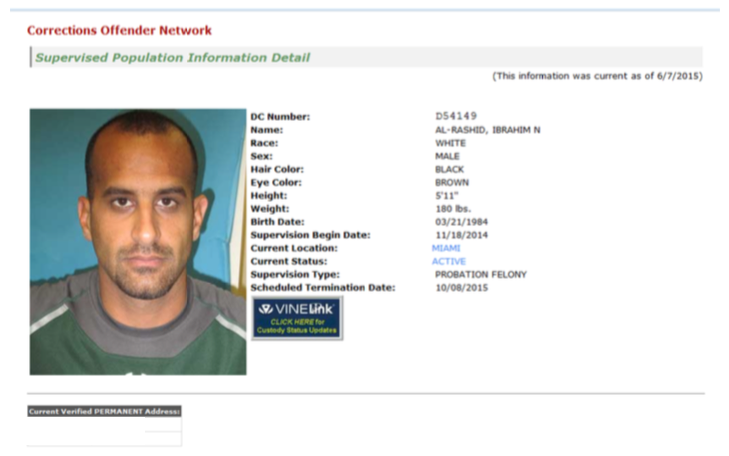Click the Corrections Offender Network heading
The height and width of the screenshot is (456, 729).
tap(119, 31)
